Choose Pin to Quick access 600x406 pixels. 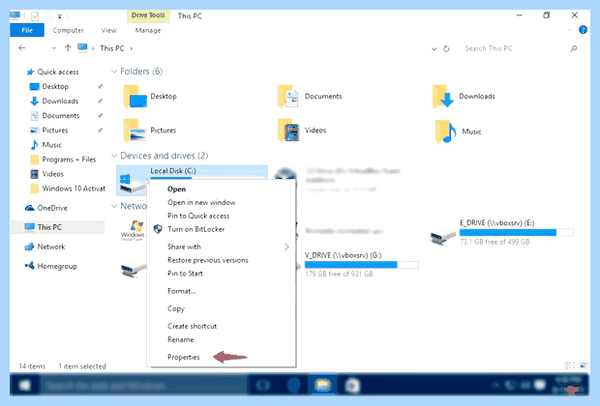pyautogui.click(x=198, y=216)
